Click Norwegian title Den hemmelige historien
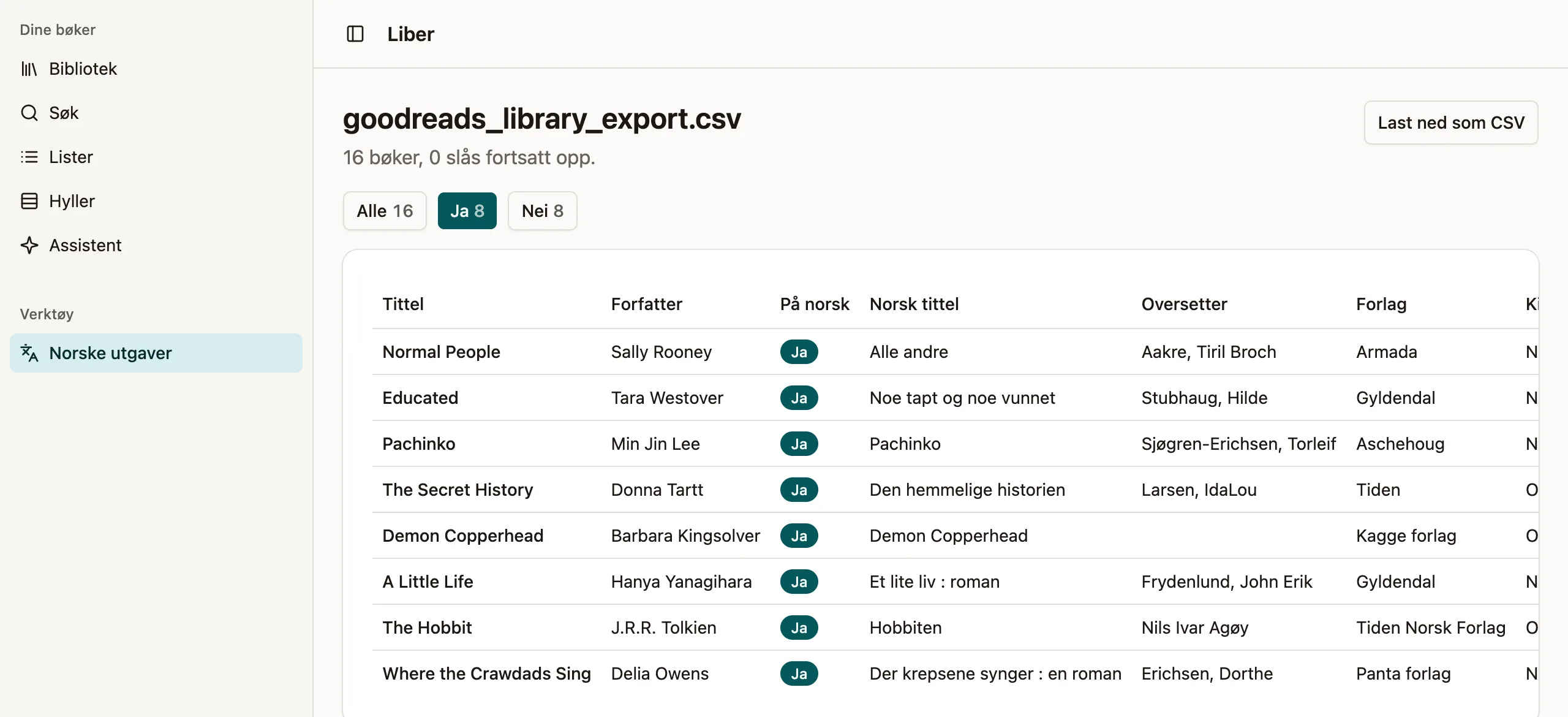The image size is (1568, 717). tap(968, 490)
